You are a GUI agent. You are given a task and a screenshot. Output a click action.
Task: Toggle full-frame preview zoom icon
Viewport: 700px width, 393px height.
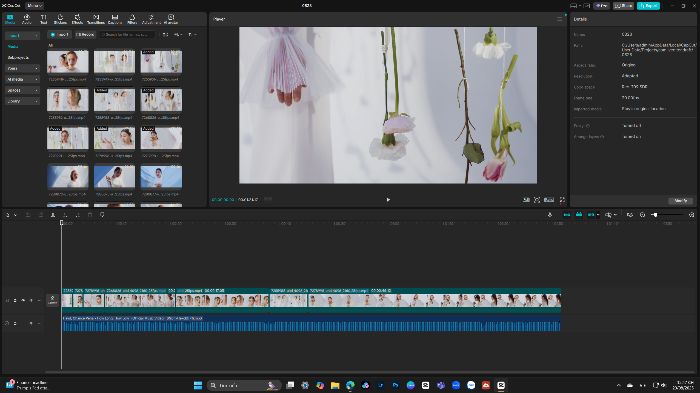click(537, 200)
